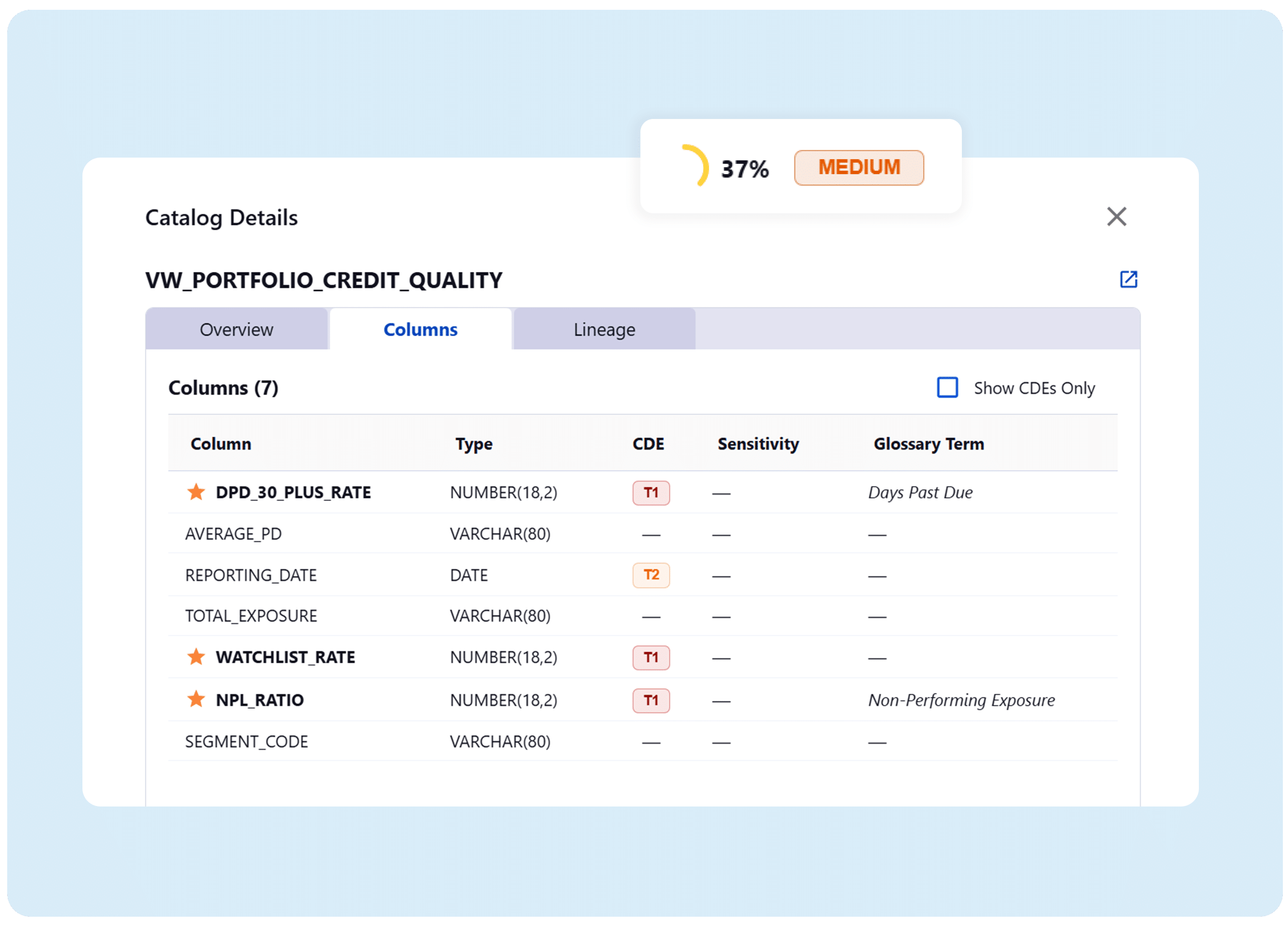Click the star icon beside DPD_30_PLUS_RATE
Viewport: 1288px width, 927px height.
click(x=196, y=492)
